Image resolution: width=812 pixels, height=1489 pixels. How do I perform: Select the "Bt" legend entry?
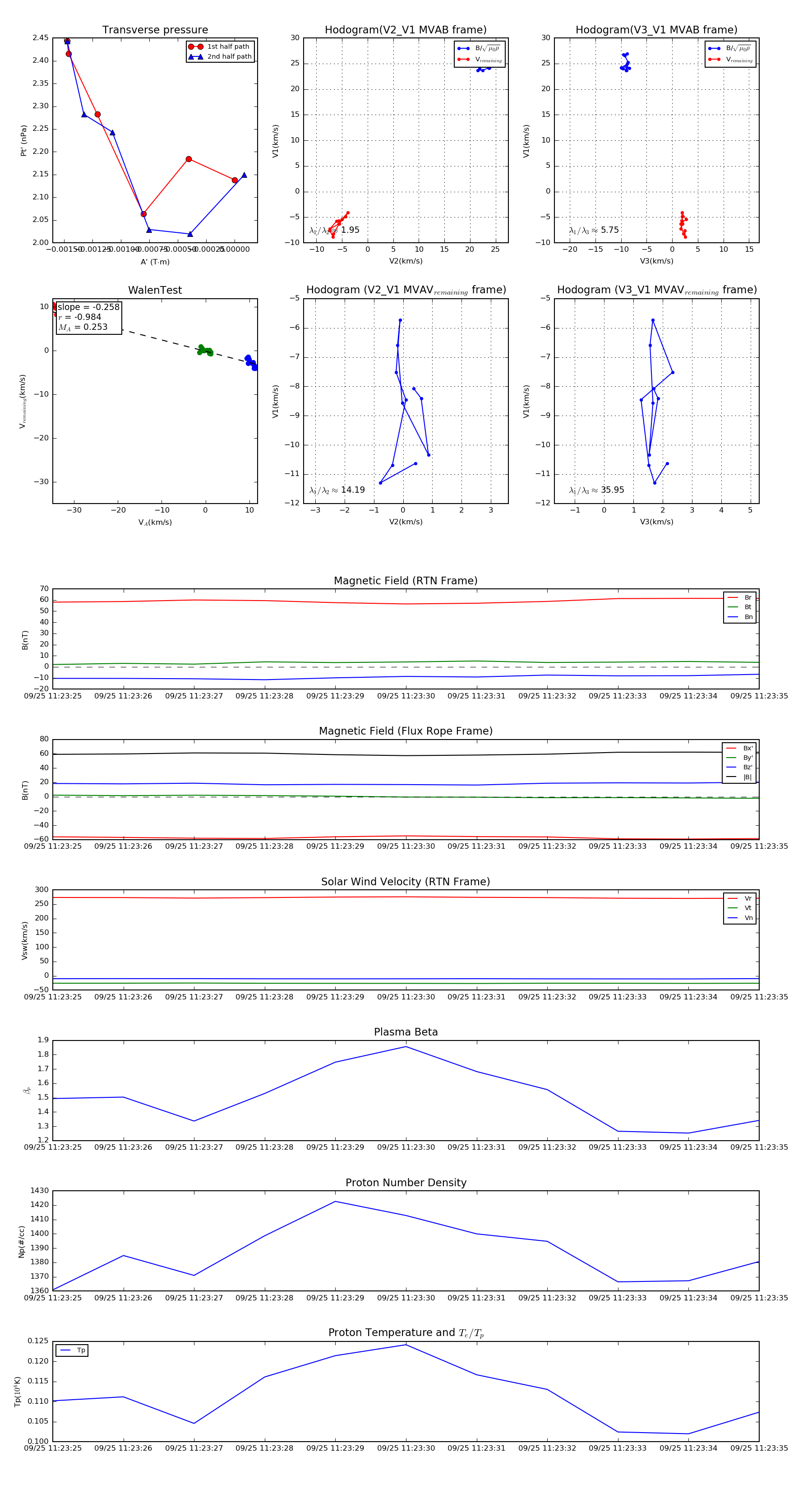740,607
